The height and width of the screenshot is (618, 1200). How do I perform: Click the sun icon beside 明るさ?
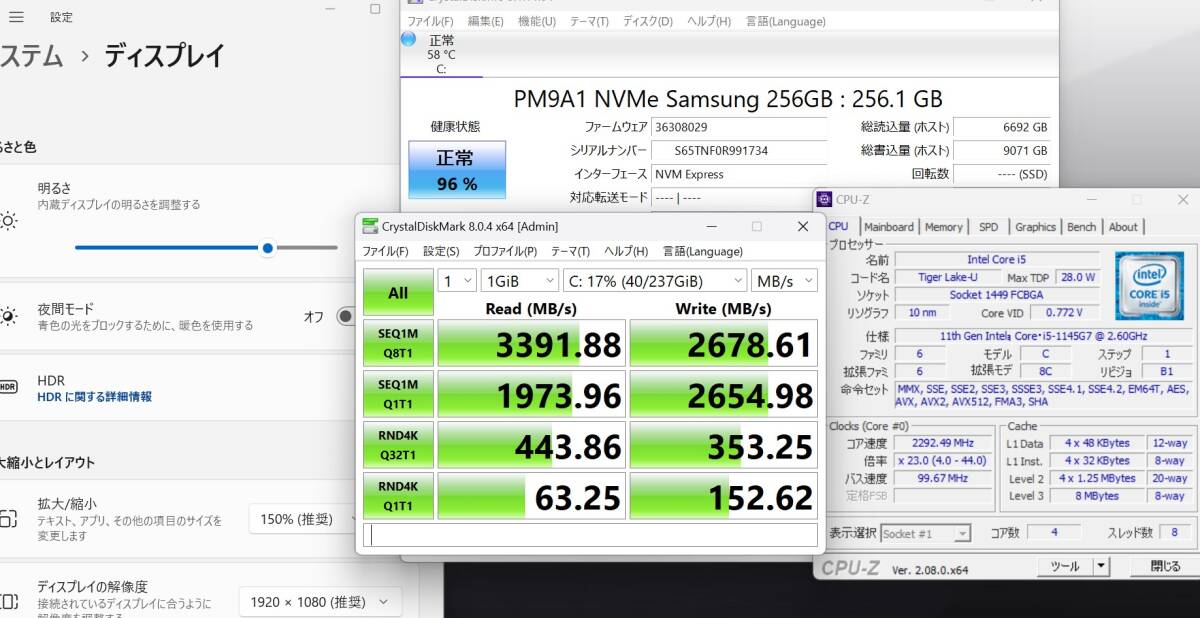coord(8,221)
